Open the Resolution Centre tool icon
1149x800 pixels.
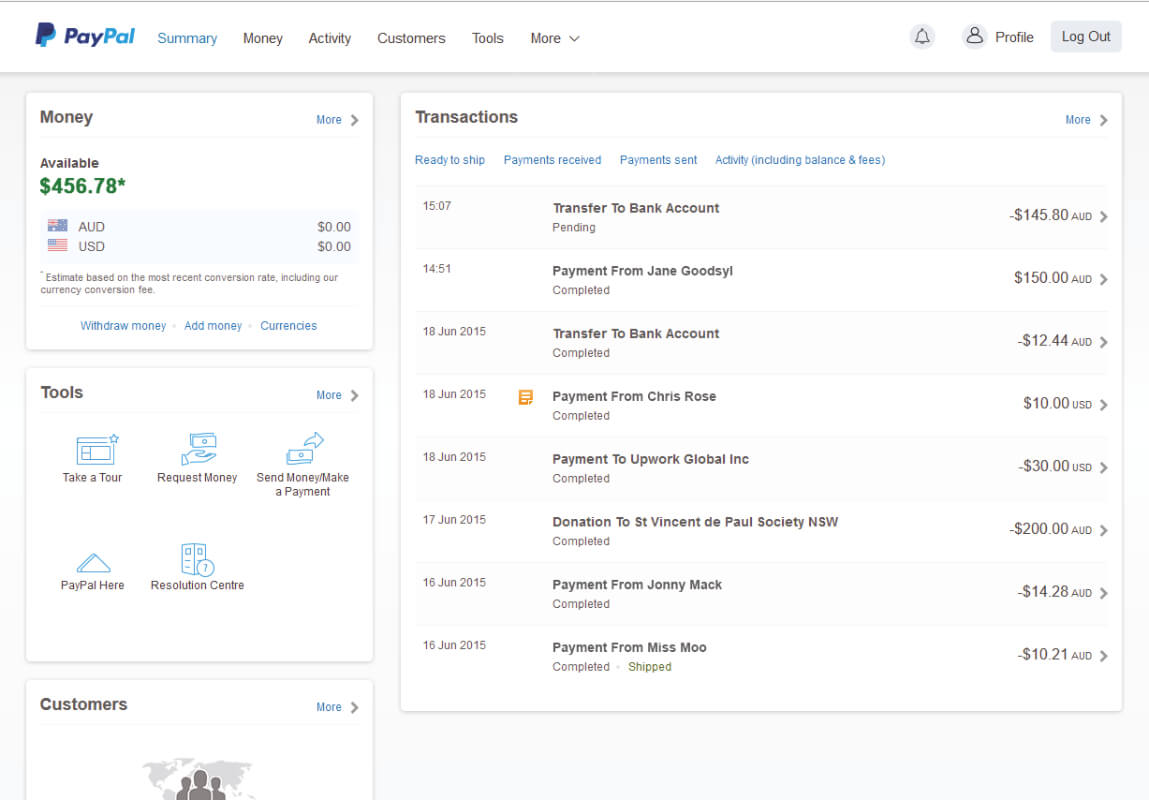pyautogui.click(x=197, y=560)
